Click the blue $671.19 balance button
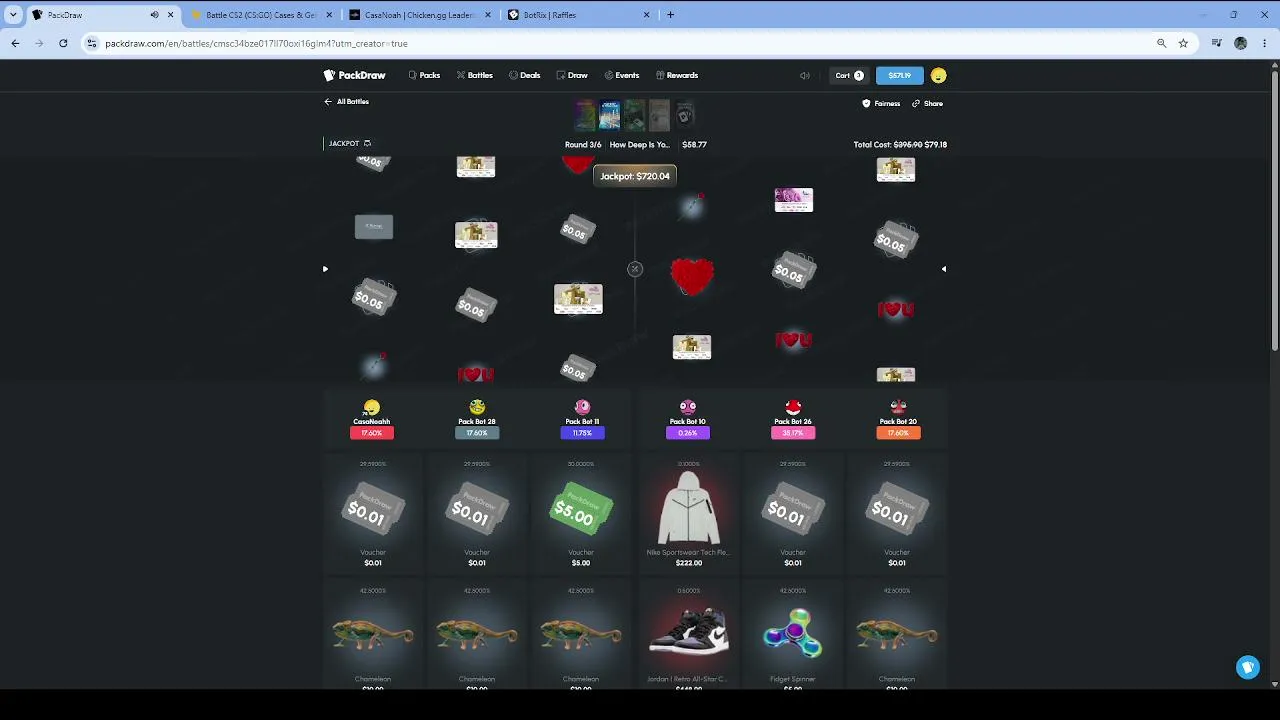 tap(899, 75)
